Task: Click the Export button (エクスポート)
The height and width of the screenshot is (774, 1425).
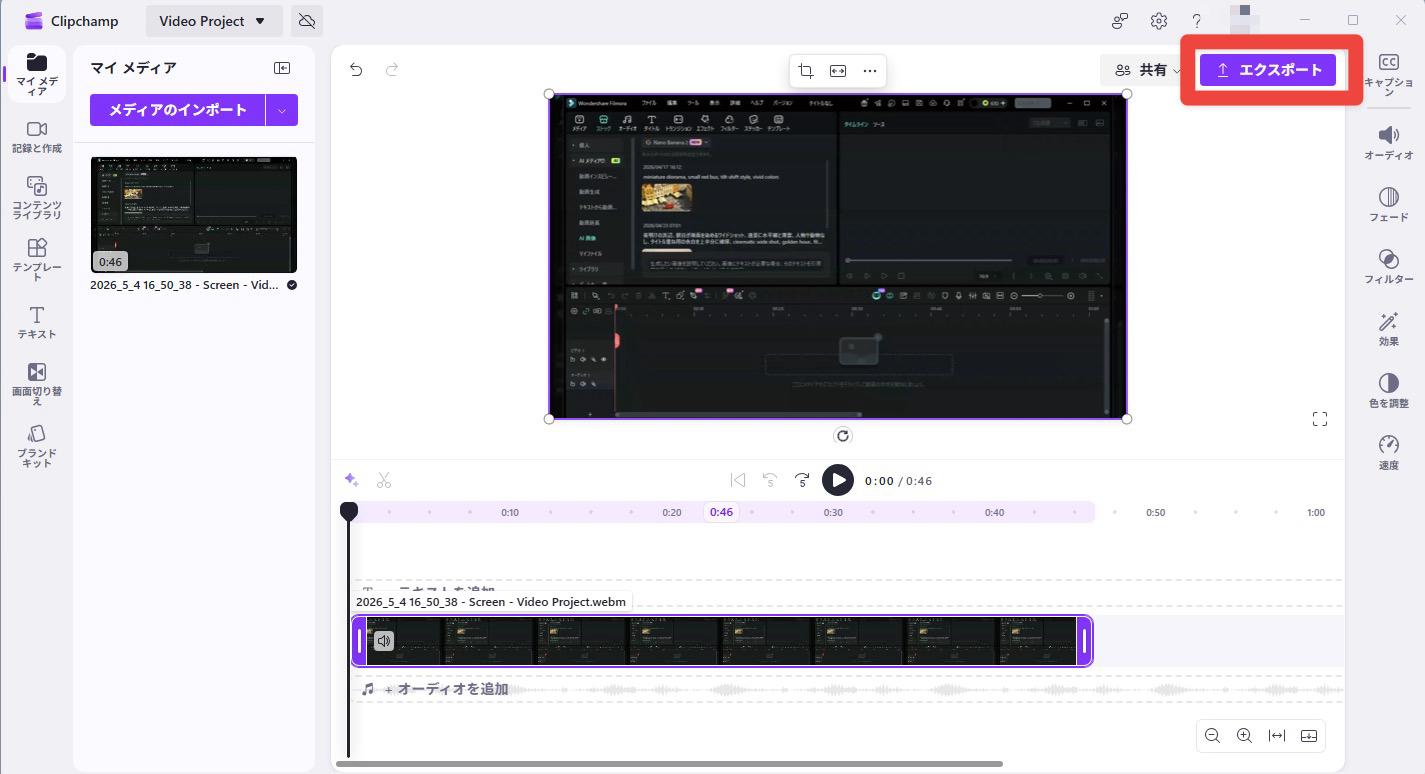Action: click(x=1268, y=70)
